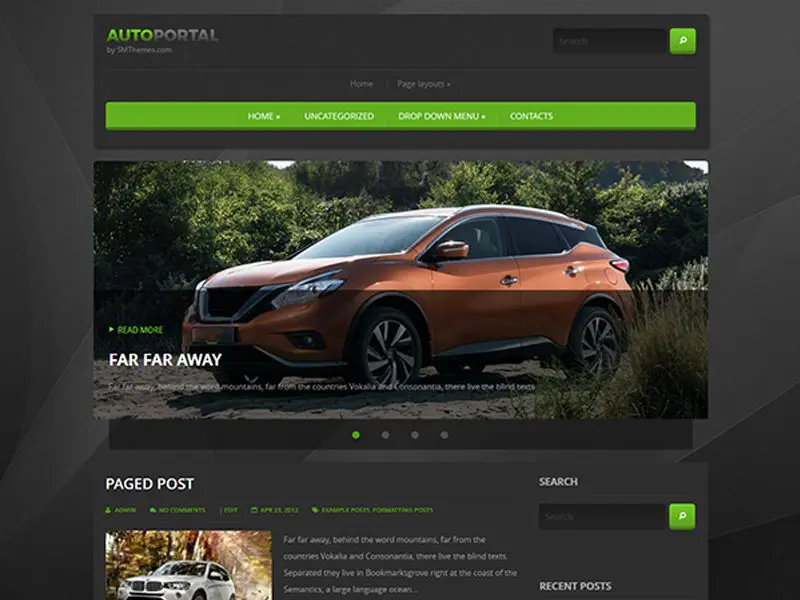Select the first slider dot

tap(356, 435)
